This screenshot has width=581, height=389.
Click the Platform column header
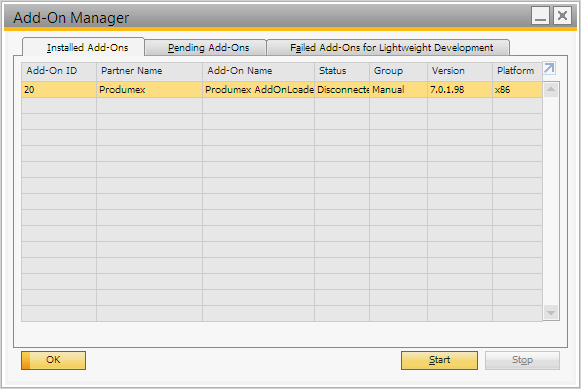click(517, 71)
